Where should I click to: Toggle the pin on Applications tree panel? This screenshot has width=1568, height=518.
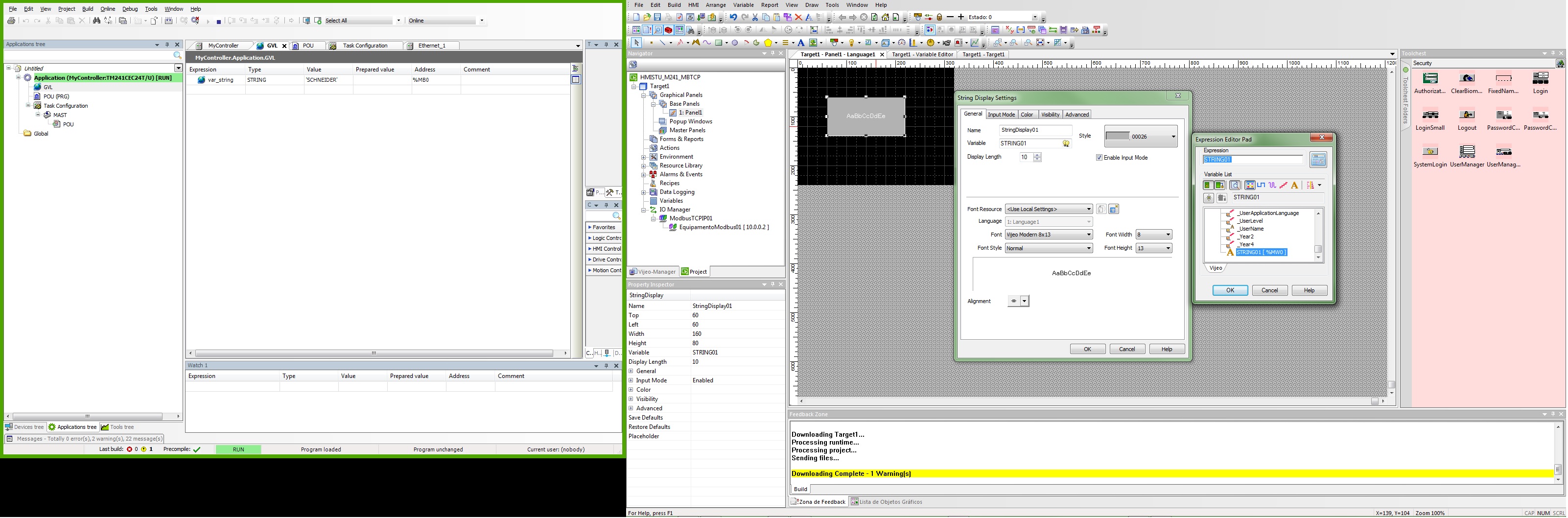(167, 45)
